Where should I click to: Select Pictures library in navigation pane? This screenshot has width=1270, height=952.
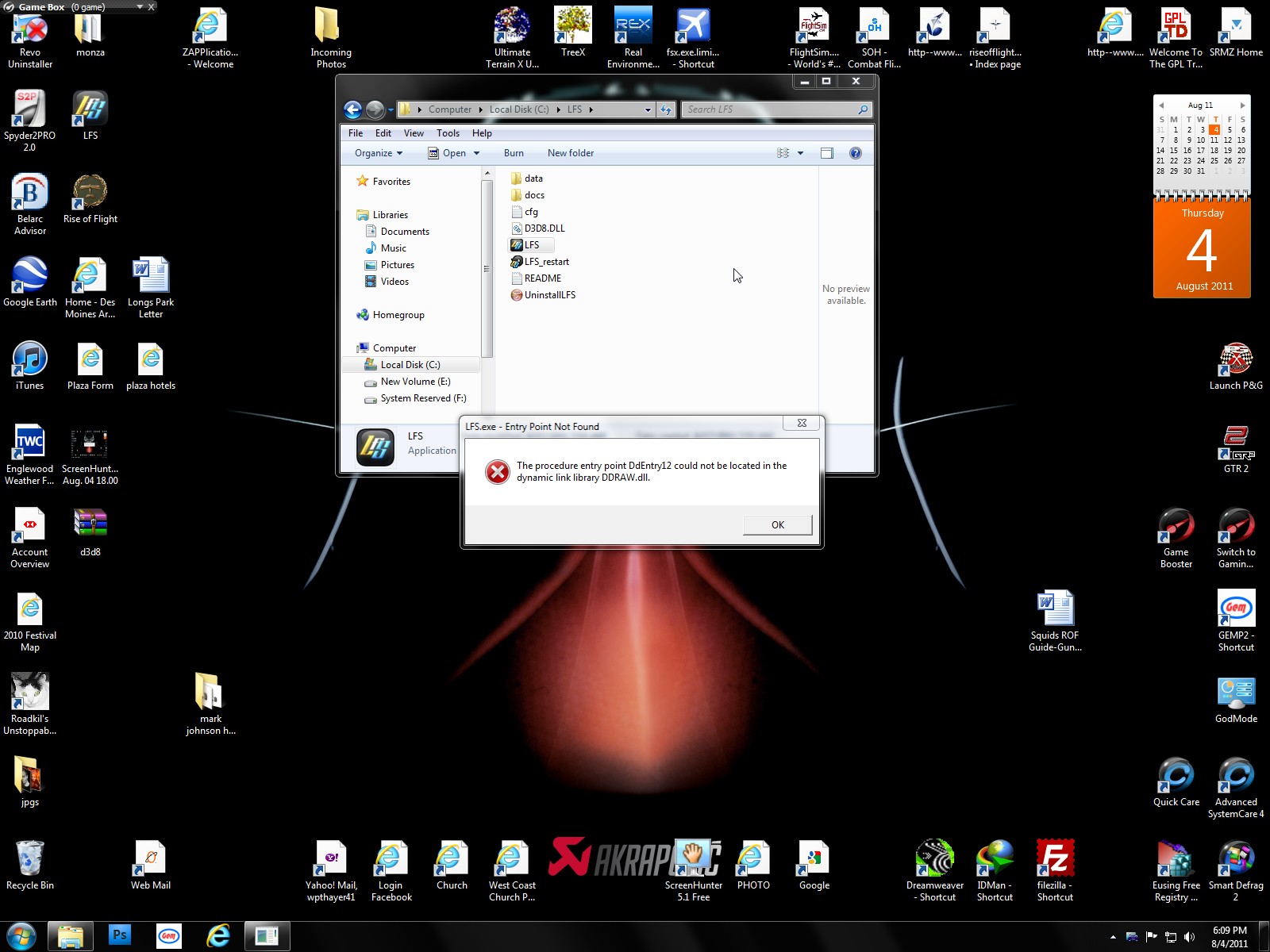(390, 265)
